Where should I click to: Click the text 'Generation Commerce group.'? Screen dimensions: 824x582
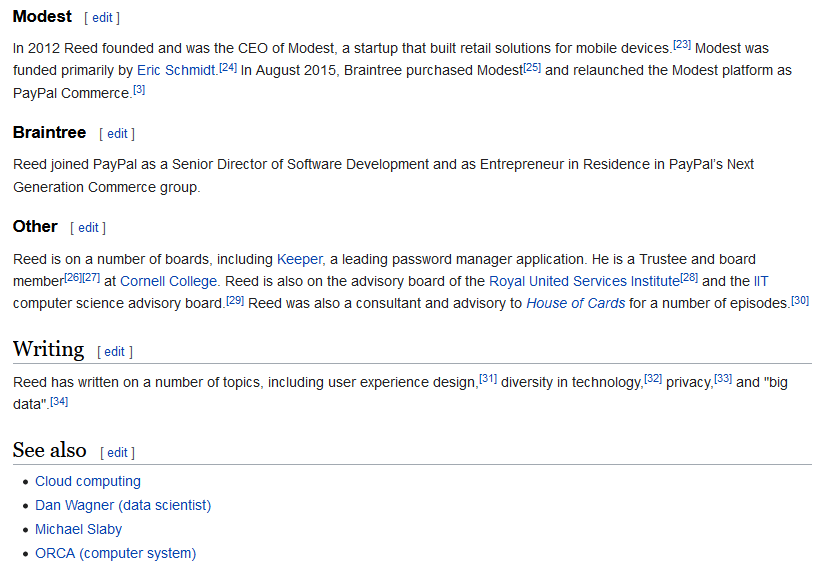click(107, 188)
